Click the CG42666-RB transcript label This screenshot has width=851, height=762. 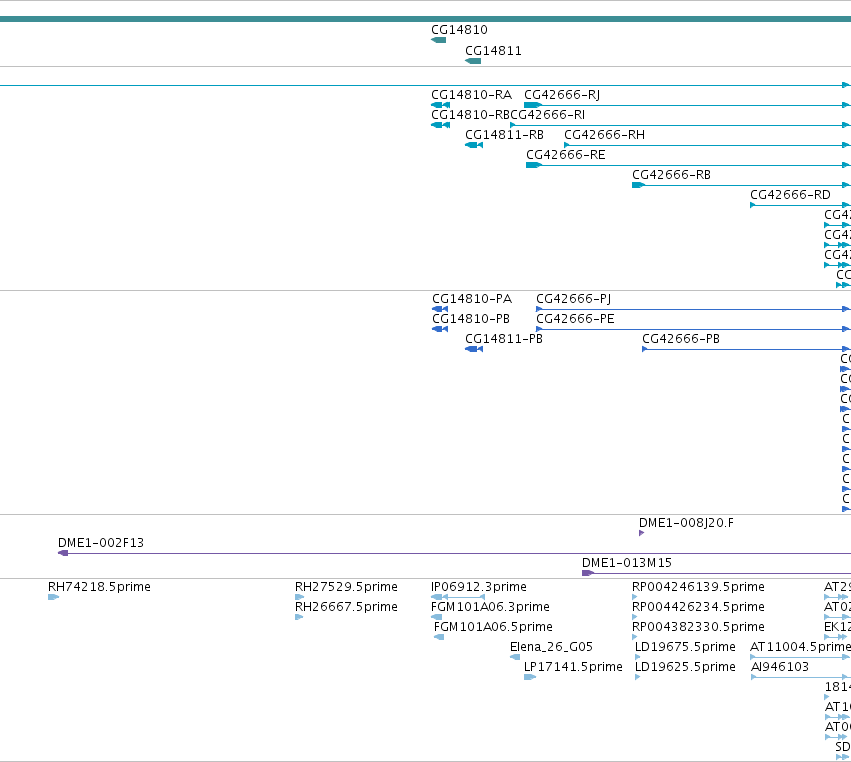tap(671, 175)
